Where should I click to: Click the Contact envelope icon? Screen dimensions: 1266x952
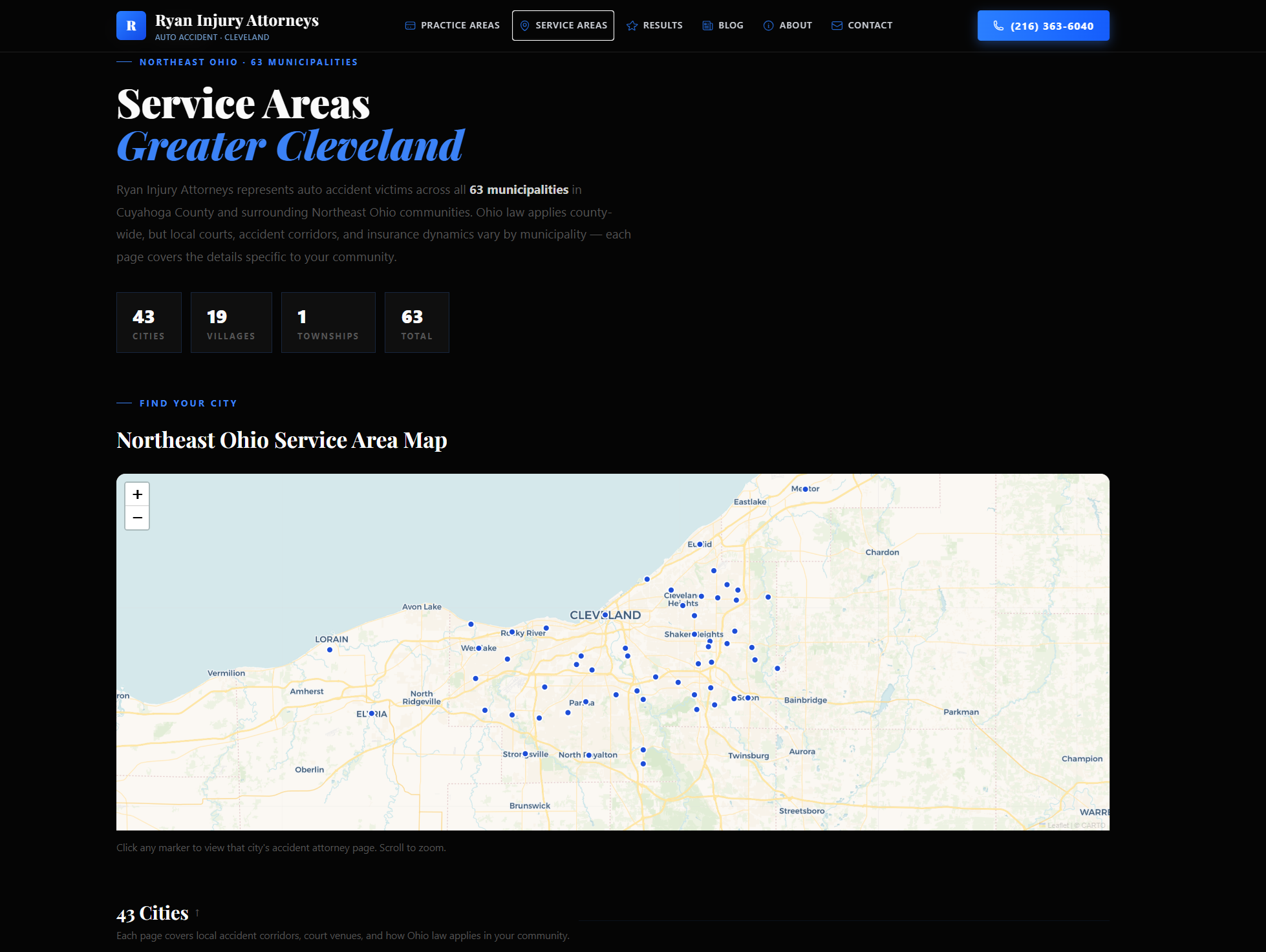(837, 26)
